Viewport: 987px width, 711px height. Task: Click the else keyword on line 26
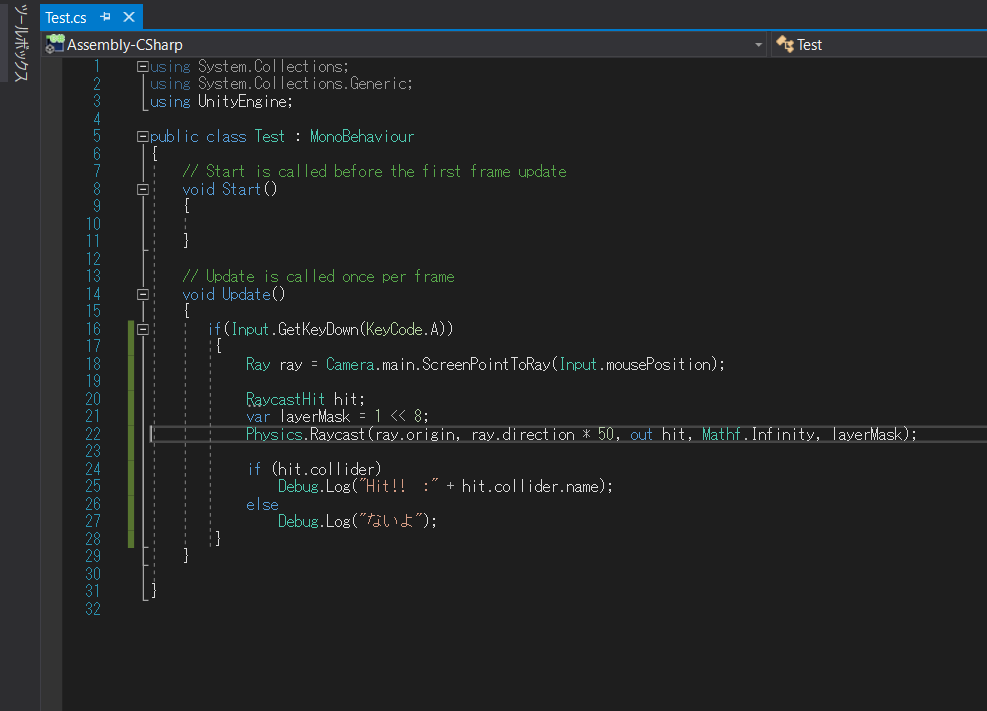tap(262, 504)
